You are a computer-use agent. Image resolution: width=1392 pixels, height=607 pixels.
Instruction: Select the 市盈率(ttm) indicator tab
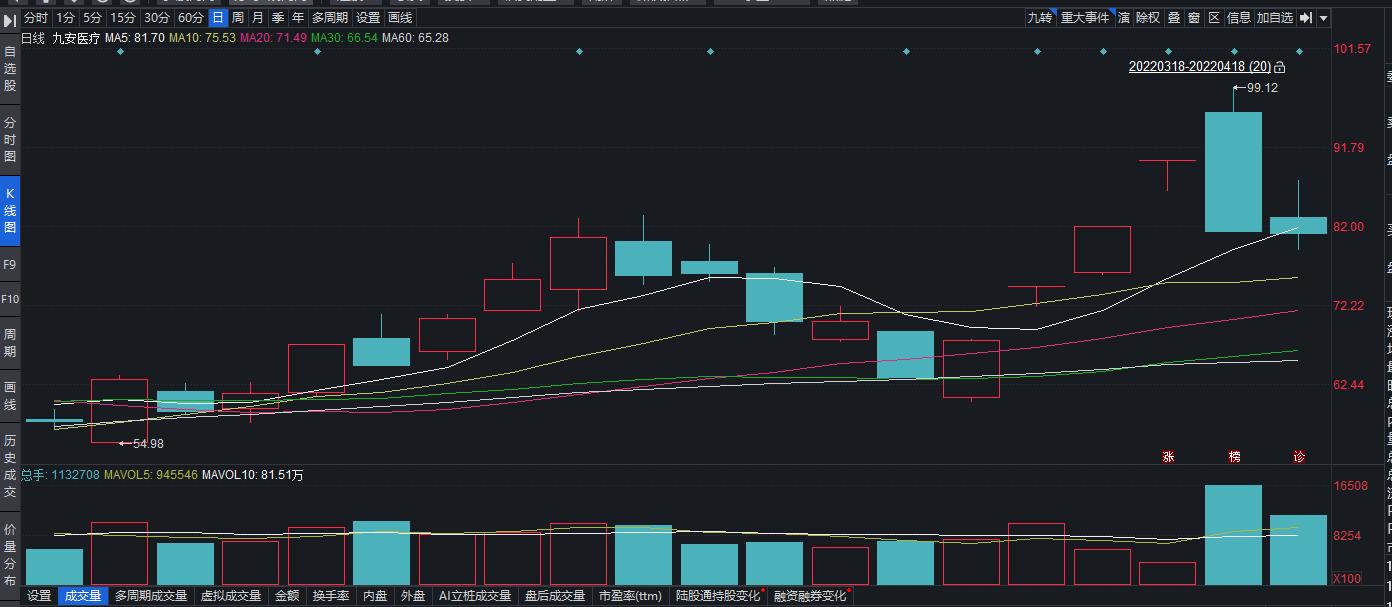(630, 596)
